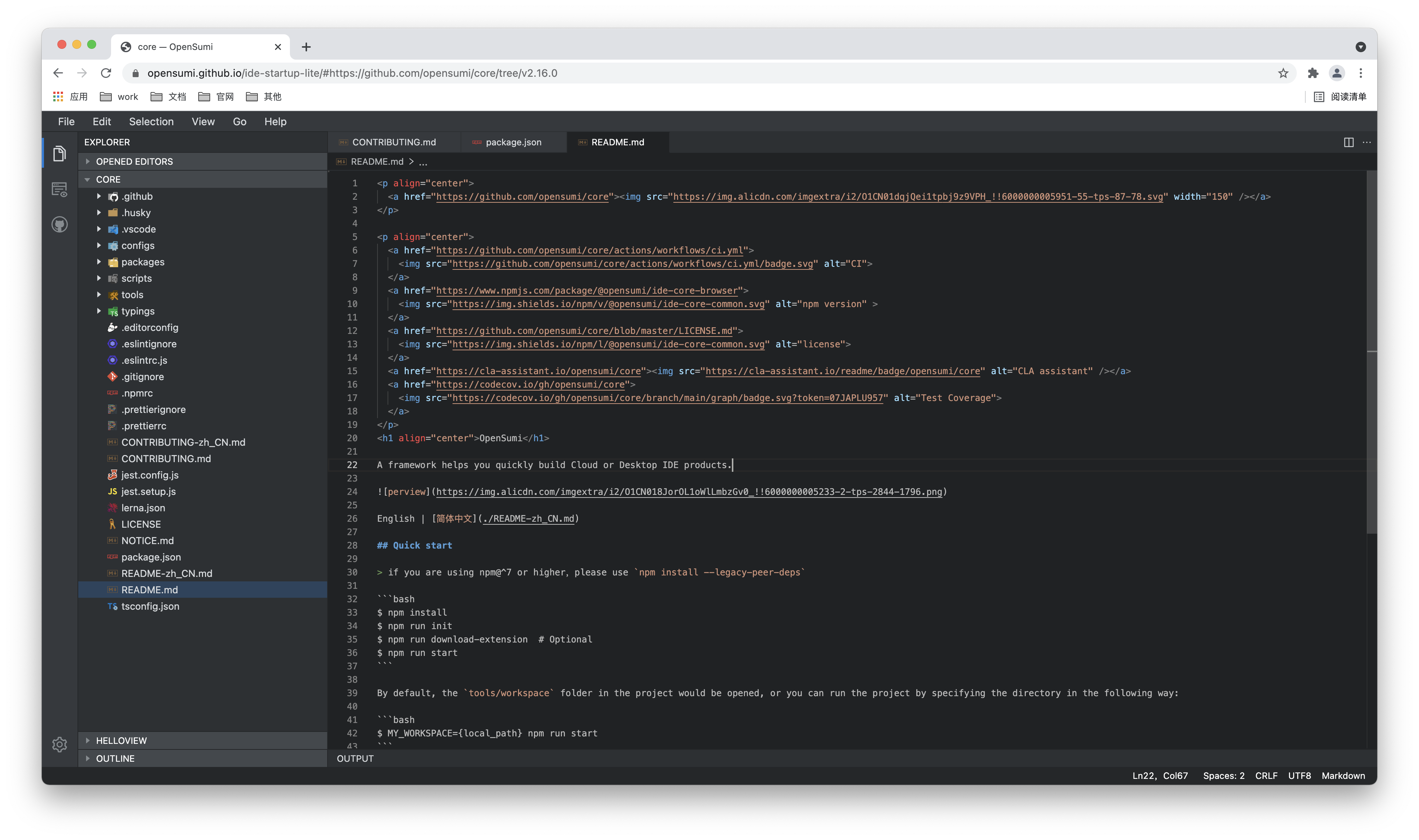Viewport: 1419px width, 840px height.
Task: Open jest.config.js in the file tree
Action: [203, 476]
